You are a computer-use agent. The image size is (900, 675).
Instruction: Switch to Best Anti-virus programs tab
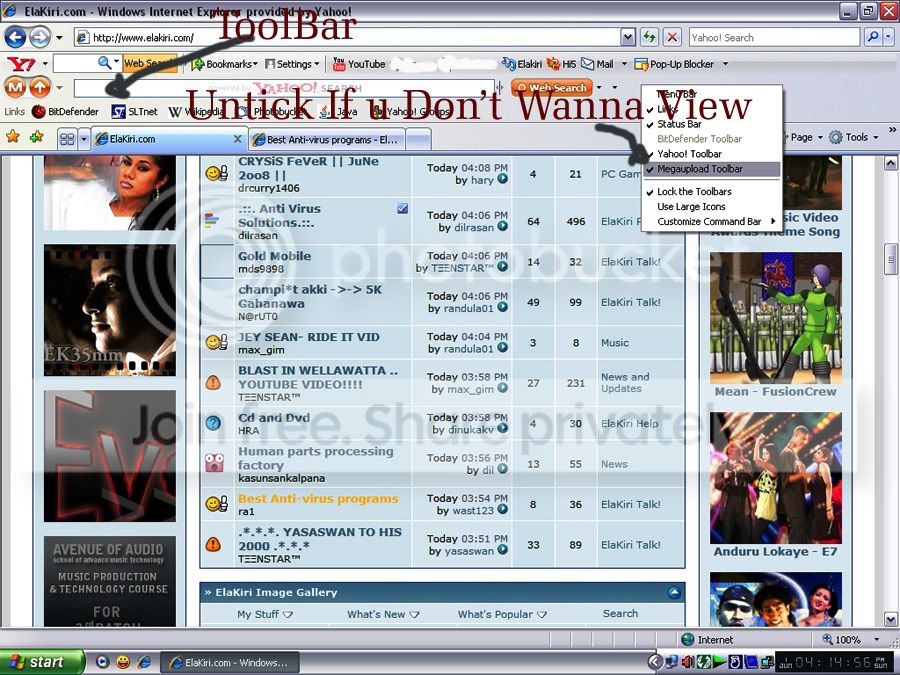click(327, 139)
